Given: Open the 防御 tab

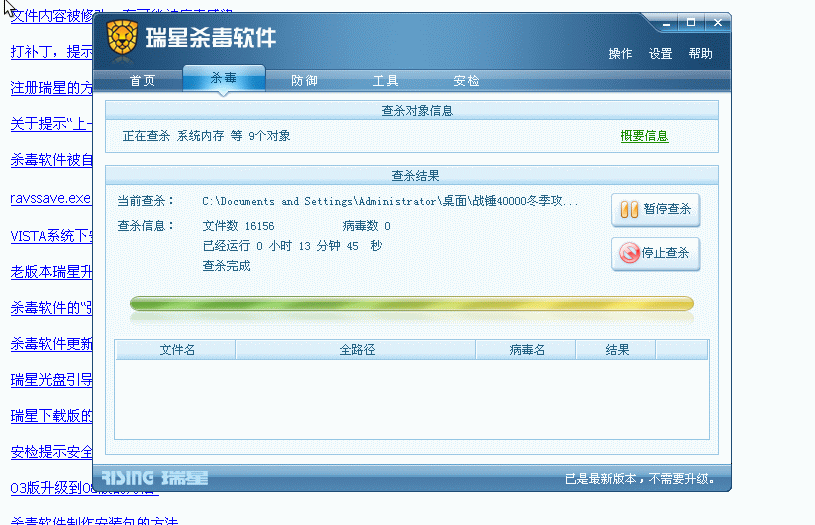Looking at the screenshot, I should 304,81.
